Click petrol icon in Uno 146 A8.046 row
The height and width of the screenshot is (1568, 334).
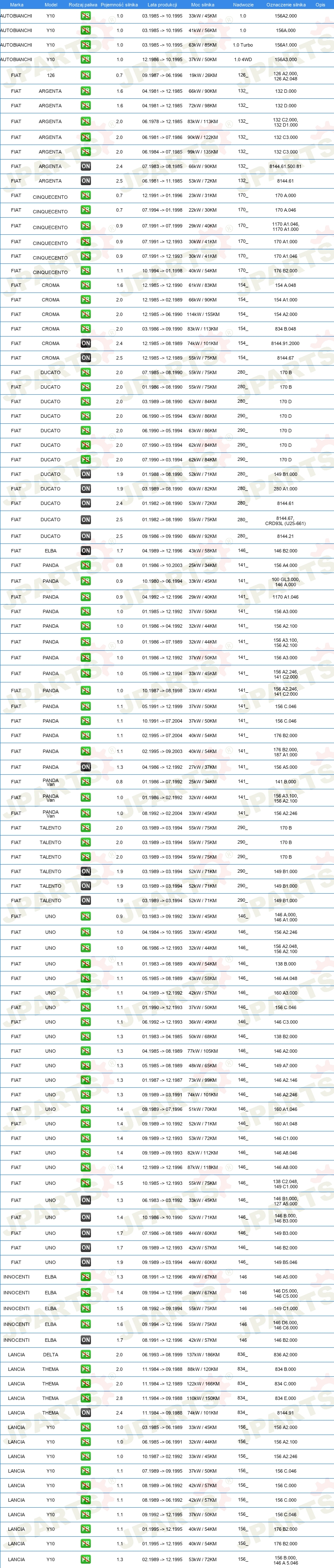[86, 1153]
